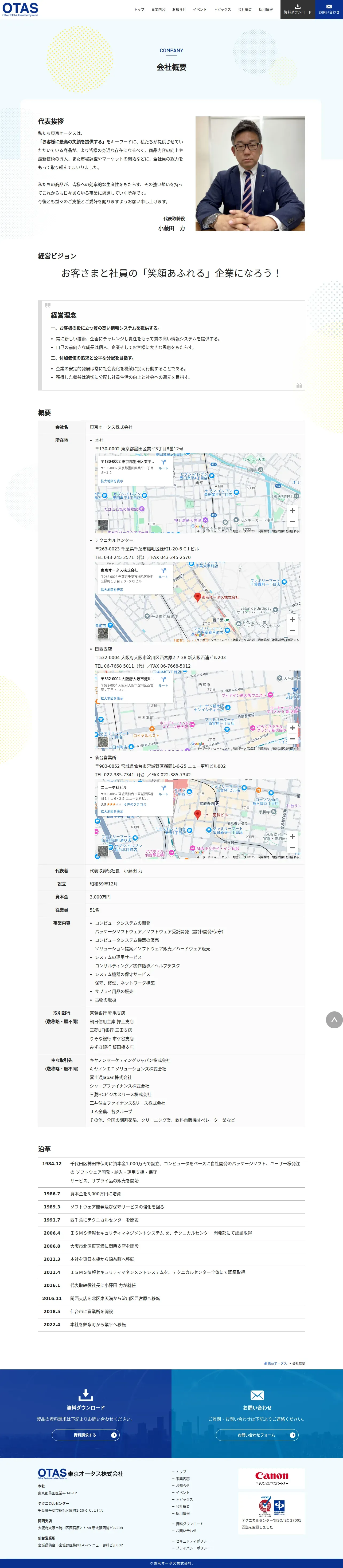Open 事業内容 in the top navigation
Image resolution: width=343 pixels, height=1568 pixels.
[158, 10]
